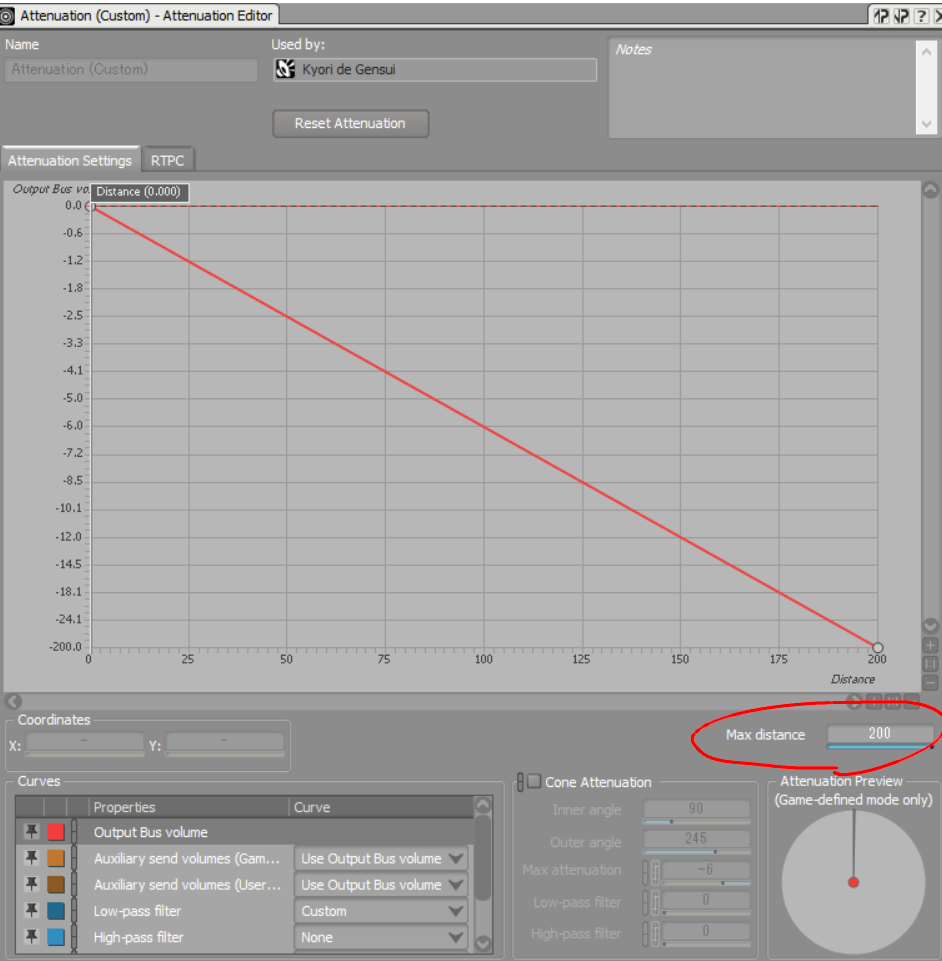942x961 pixels.
Task: Click the graph scroll down arrow icon
Action: [930, 626]
